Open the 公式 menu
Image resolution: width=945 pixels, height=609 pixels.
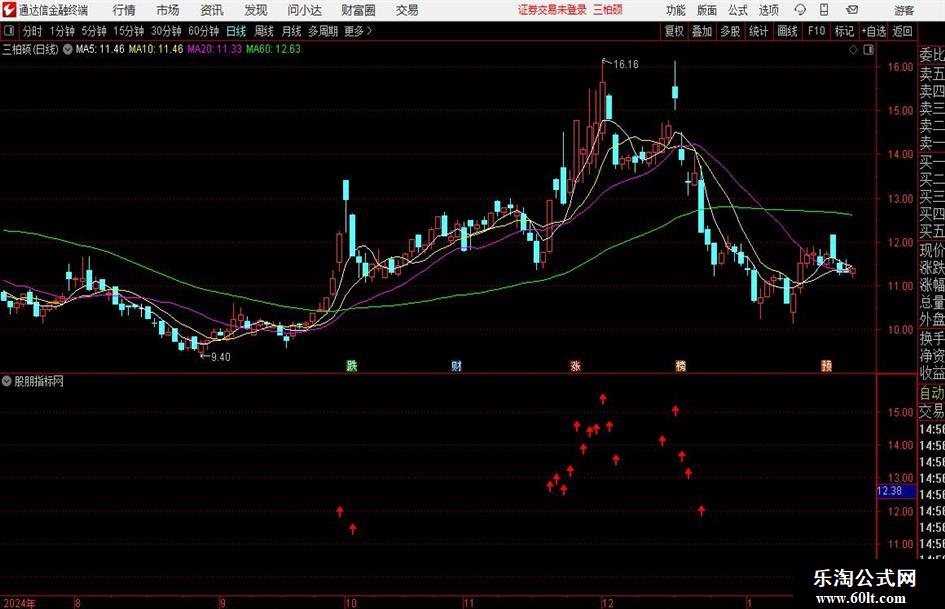click(738, 10)
